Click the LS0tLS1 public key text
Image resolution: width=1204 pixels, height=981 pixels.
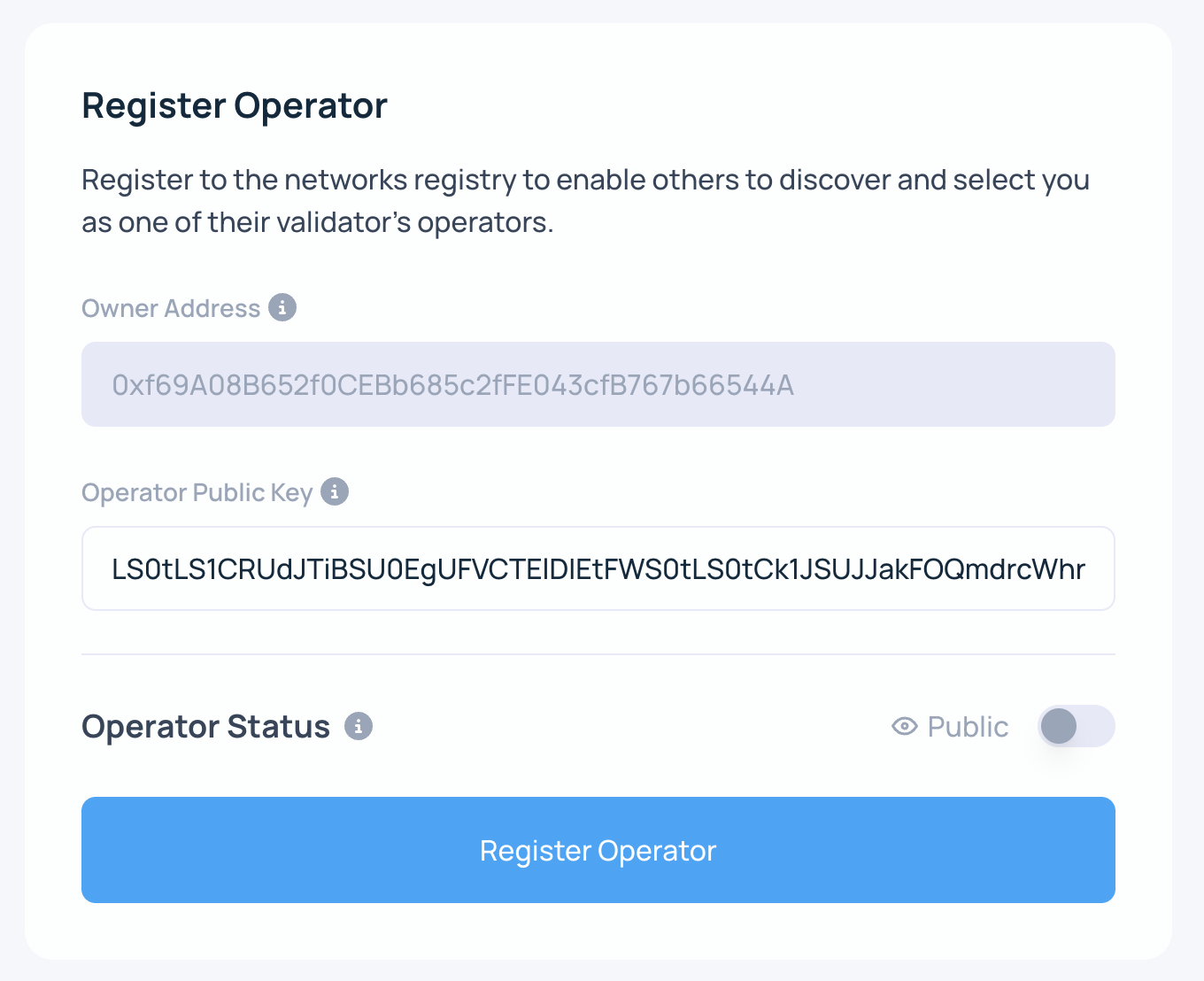(598, 569)
